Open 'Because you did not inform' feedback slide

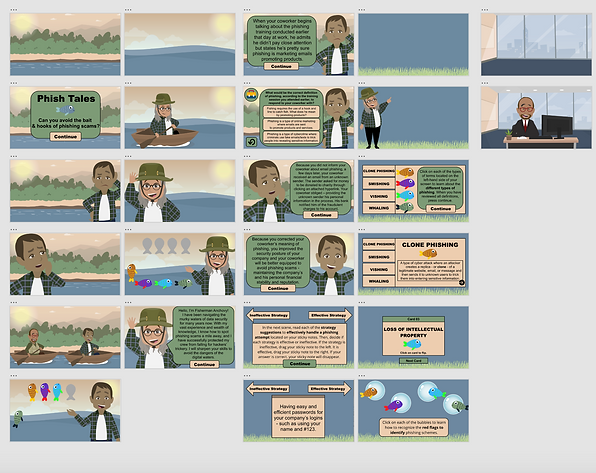click(x=298, y=191)
